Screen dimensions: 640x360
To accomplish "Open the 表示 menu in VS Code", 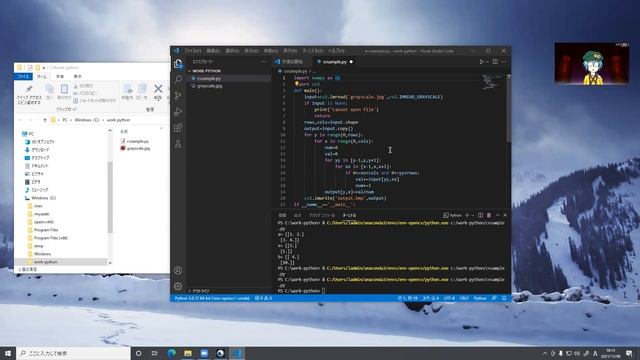I will pyautogui.click(x=251, y=51).
